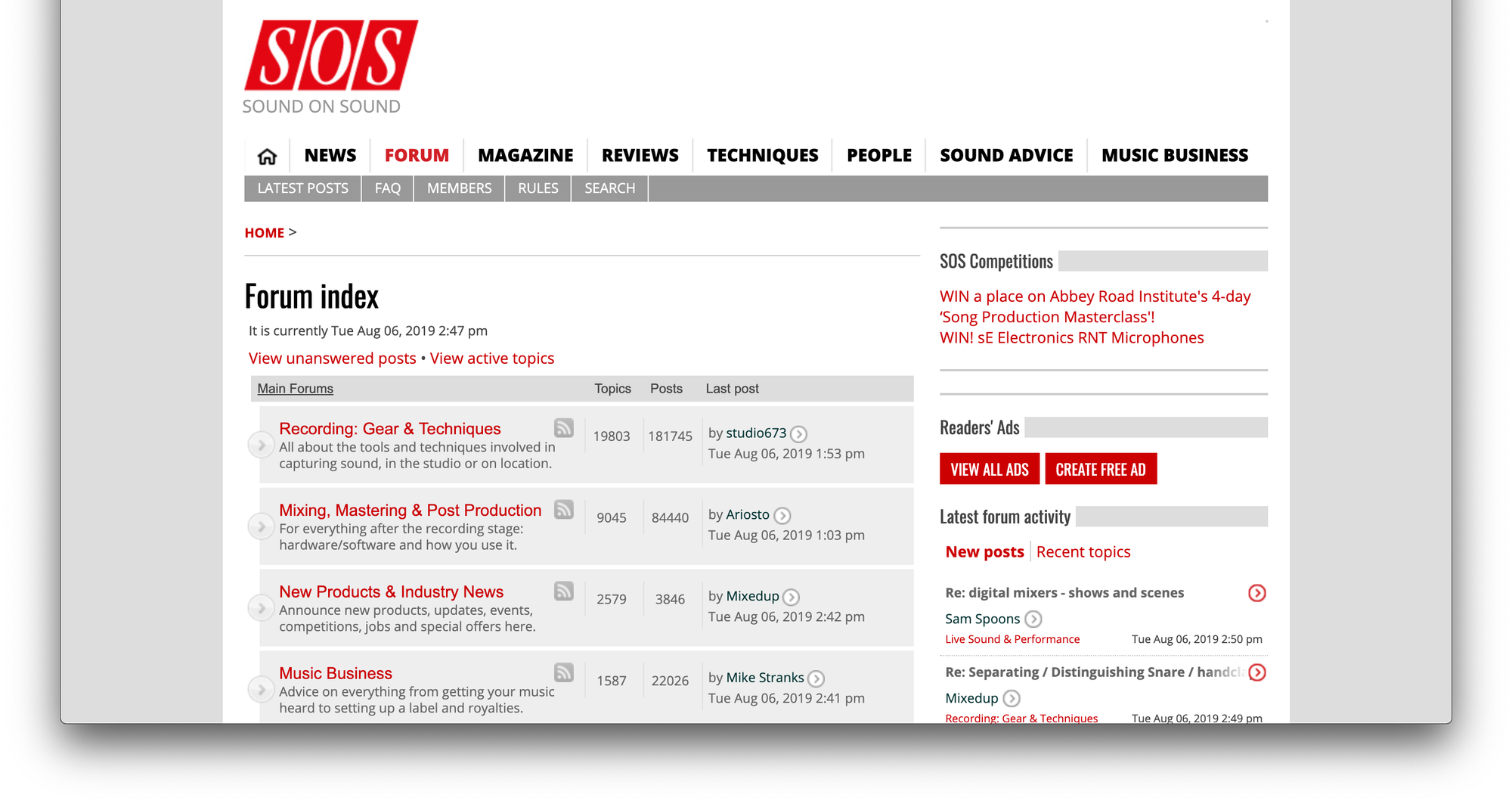Click the Sound On Sound logo
The width and height of the screenshot is (1512, 804).
330,67
